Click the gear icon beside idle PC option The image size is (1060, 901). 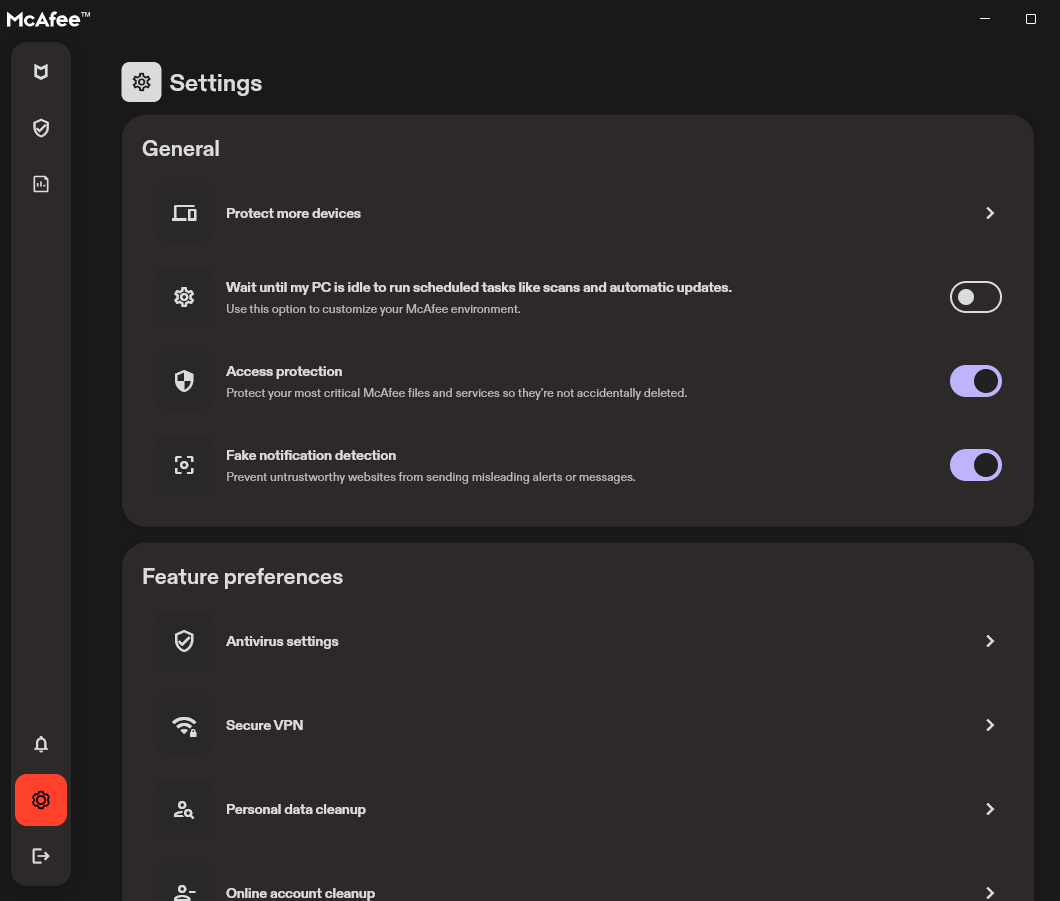pyautogui.click(x=184, y=297)
